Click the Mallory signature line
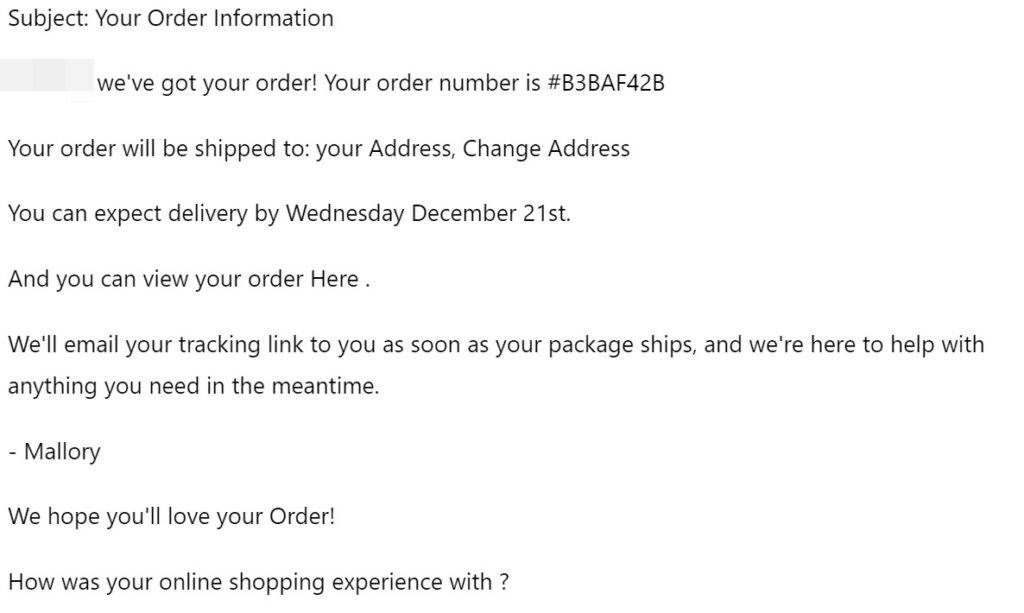1024x613 pixels. click(55, 452)
